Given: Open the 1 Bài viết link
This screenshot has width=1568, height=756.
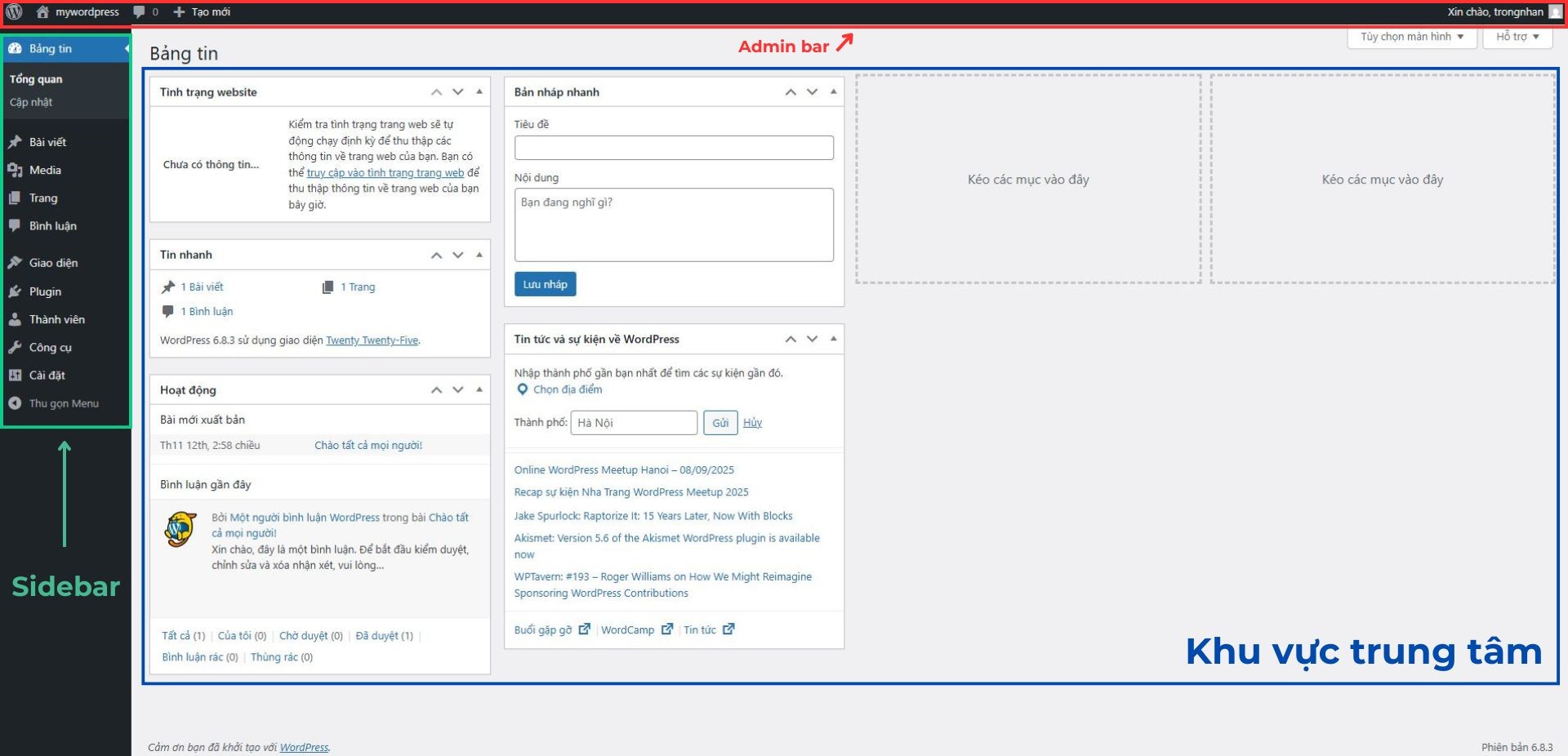Looking at the screenshot, I should (202, 287).
